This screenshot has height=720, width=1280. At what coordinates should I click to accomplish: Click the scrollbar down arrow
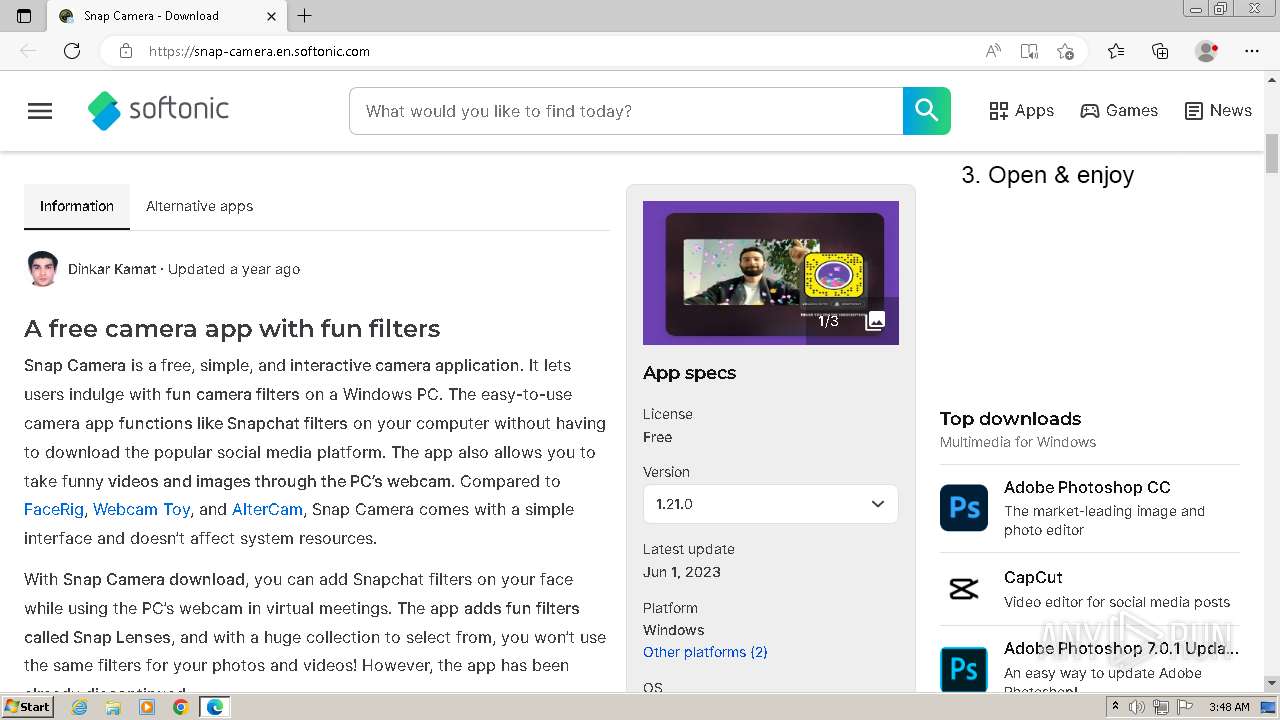(x=1272, y=684)
